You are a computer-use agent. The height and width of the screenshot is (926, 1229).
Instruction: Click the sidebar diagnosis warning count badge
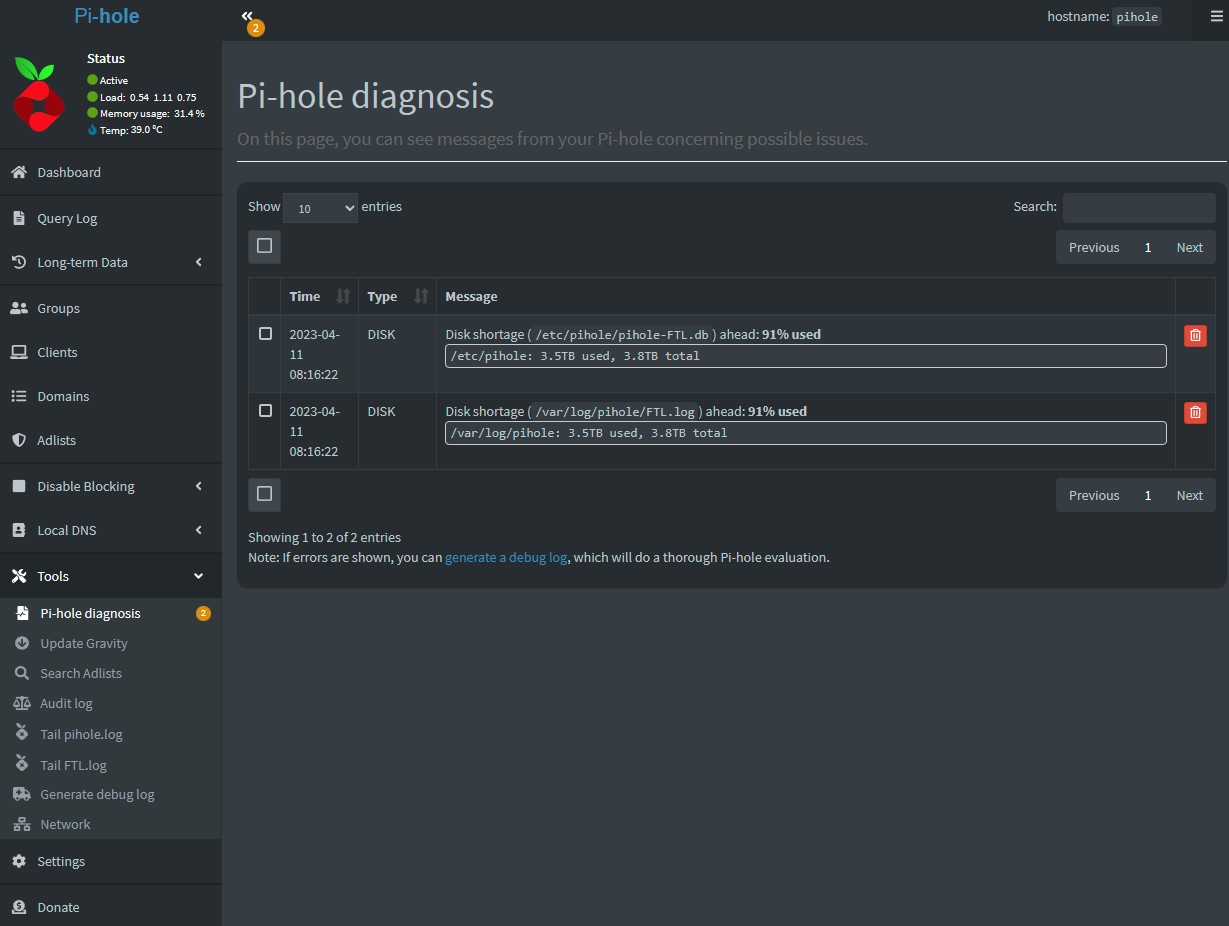tap(203, 613)
